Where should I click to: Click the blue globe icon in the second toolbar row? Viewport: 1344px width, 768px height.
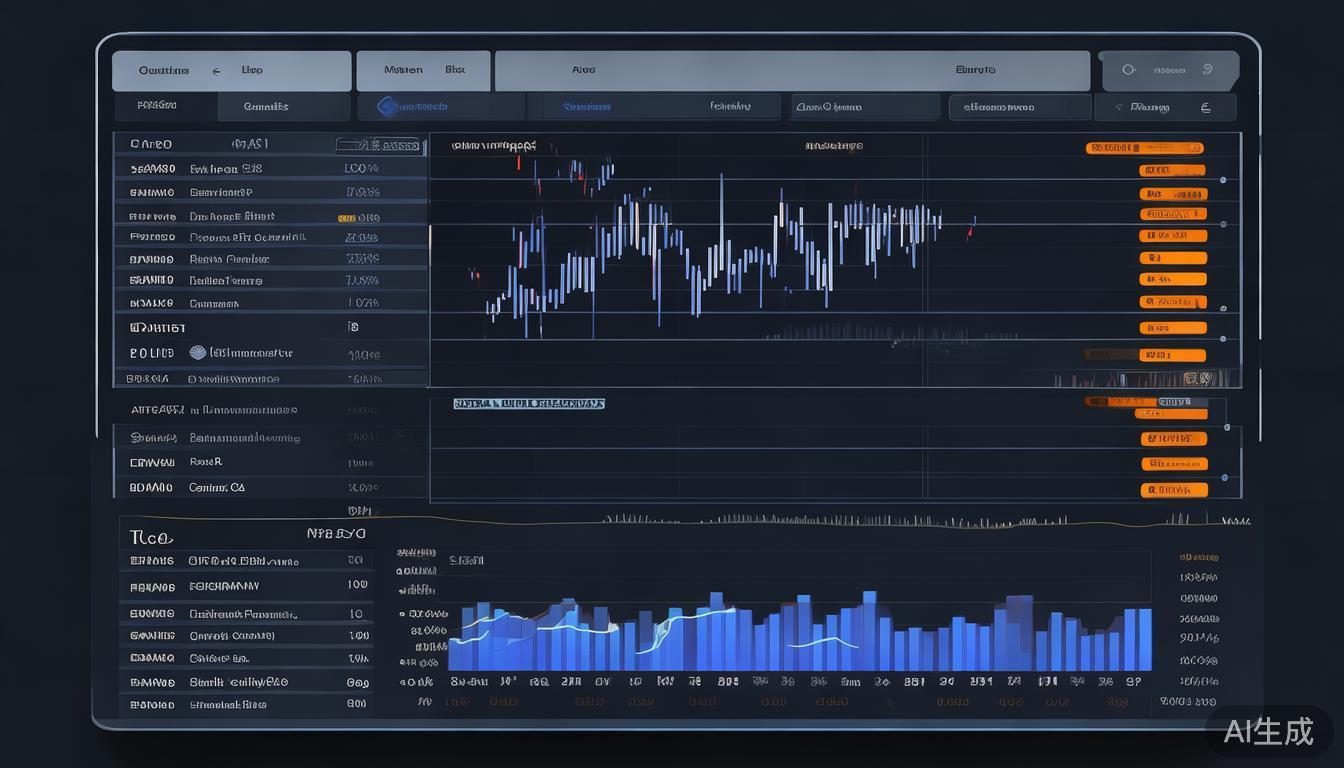pyautogui.click(x=388, y=106)
